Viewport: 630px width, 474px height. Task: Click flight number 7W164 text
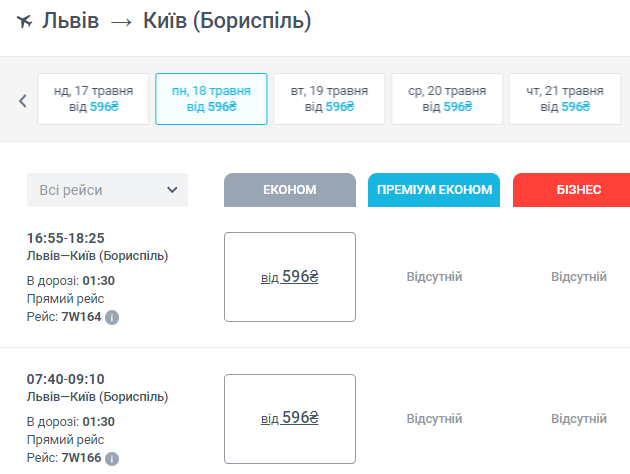80,317
